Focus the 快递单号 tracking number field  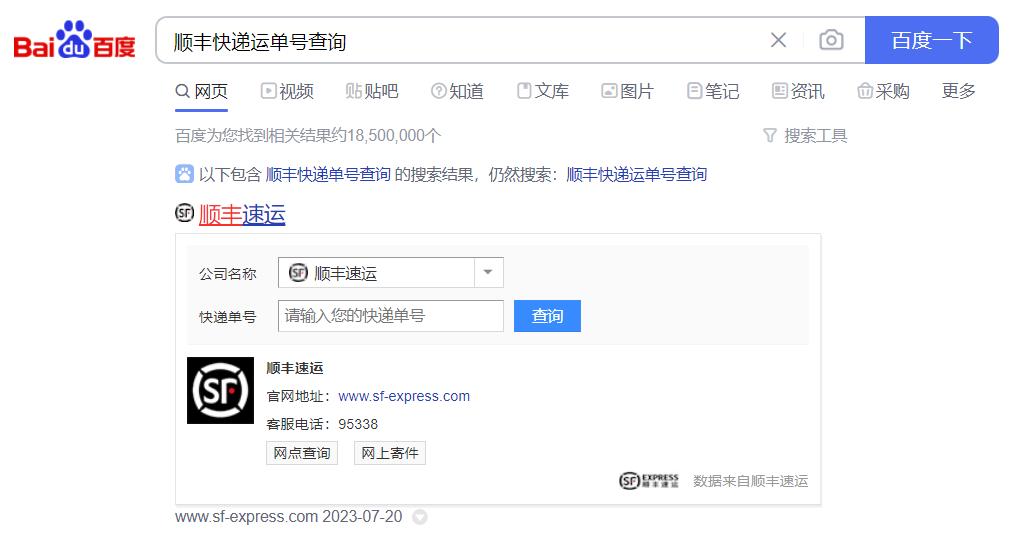(x=390, y=316)
